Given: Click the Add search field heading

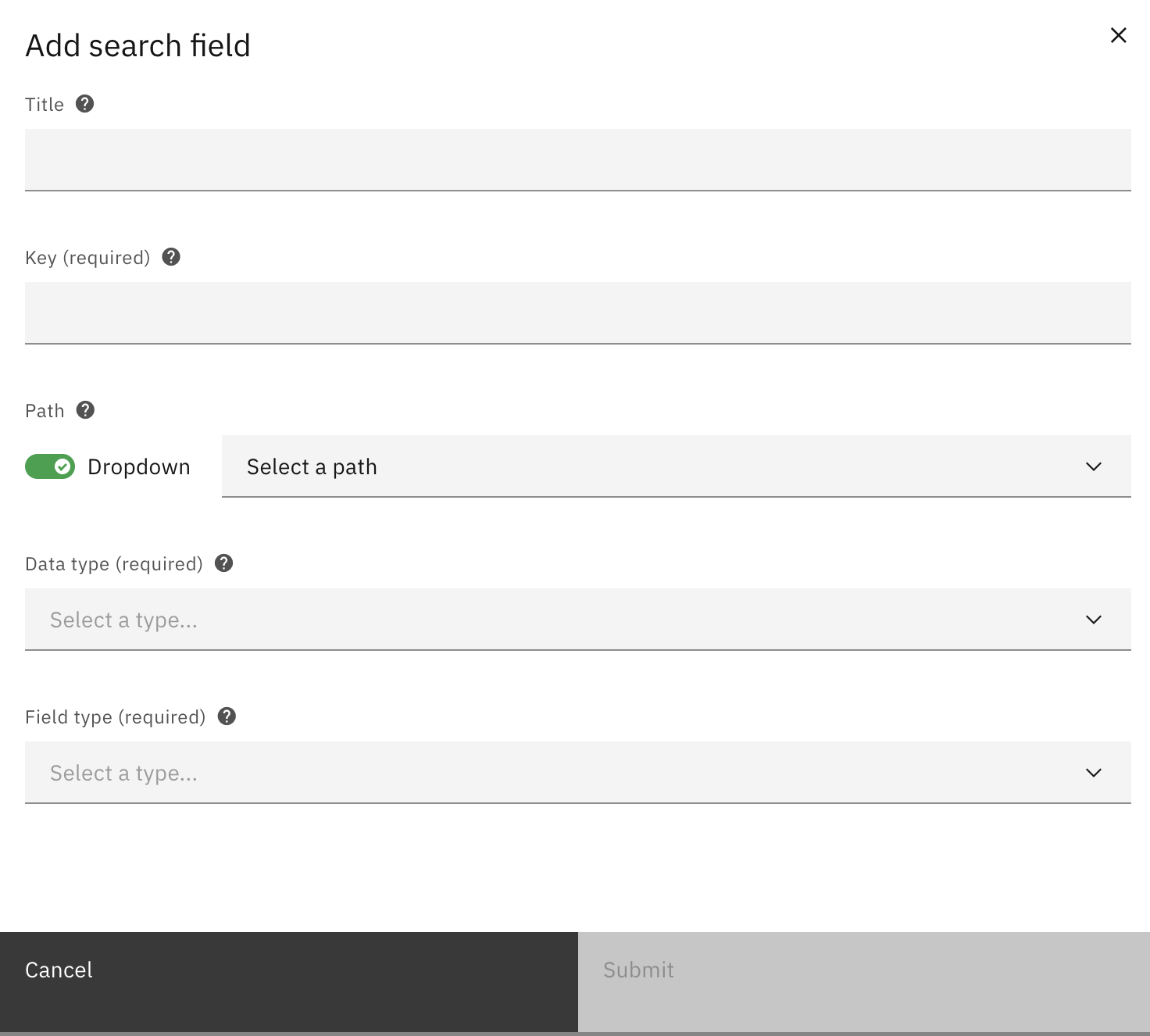Looking at the screenshot, I should point(137,46).
